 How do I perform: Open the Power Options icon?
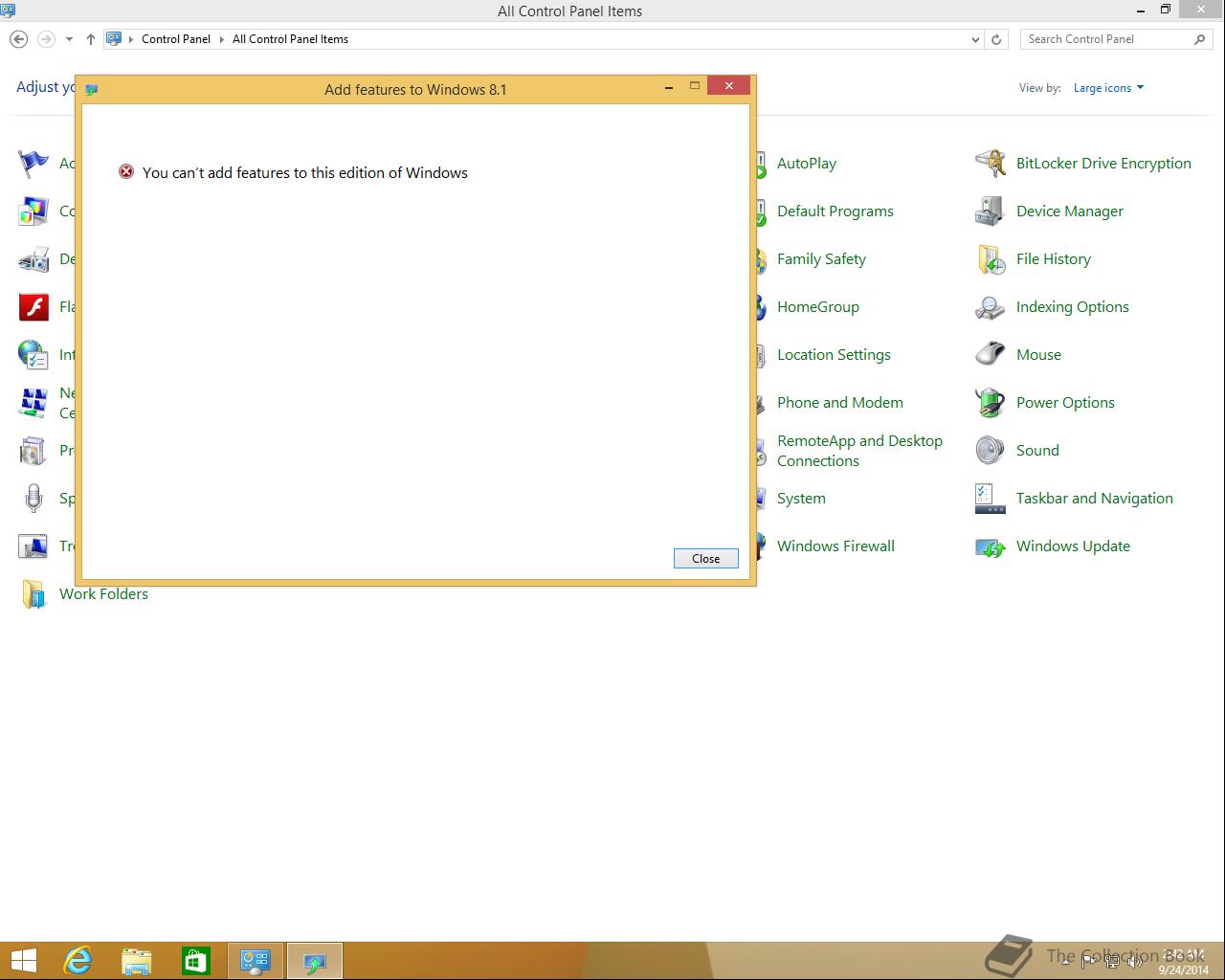point(990,403)
